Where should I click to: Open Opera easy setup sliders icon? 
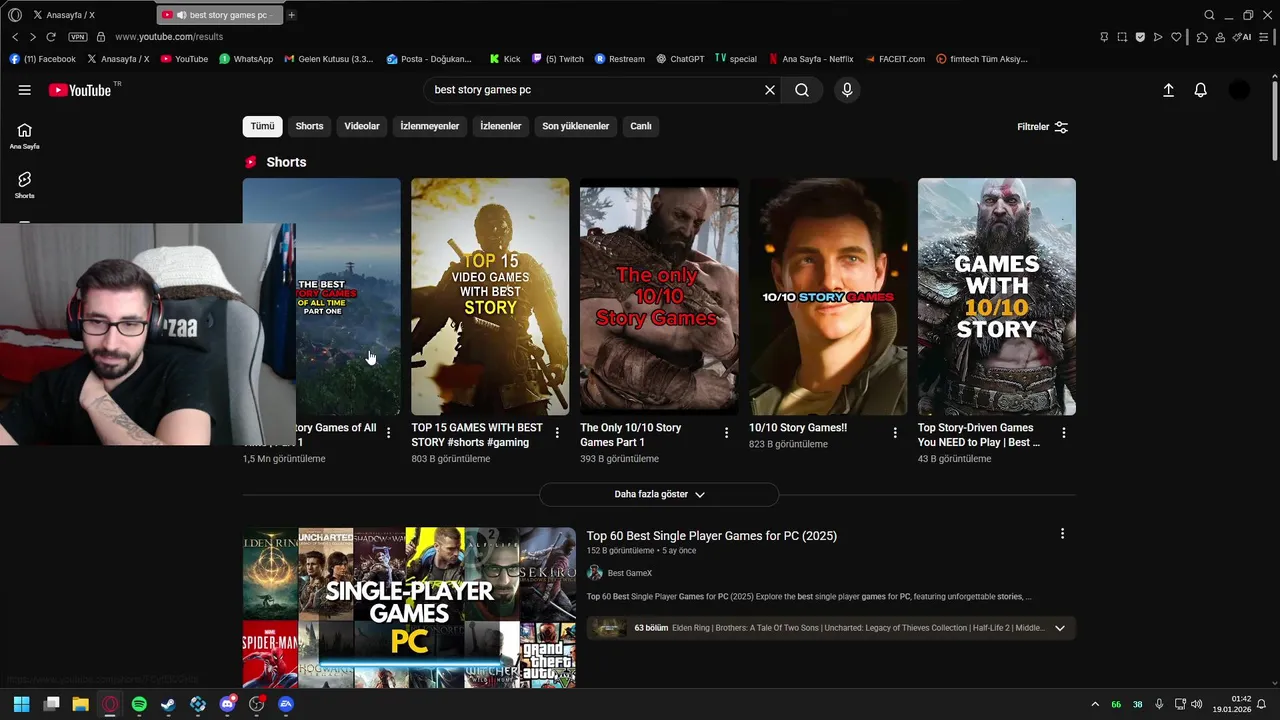tap(1266, 37)
